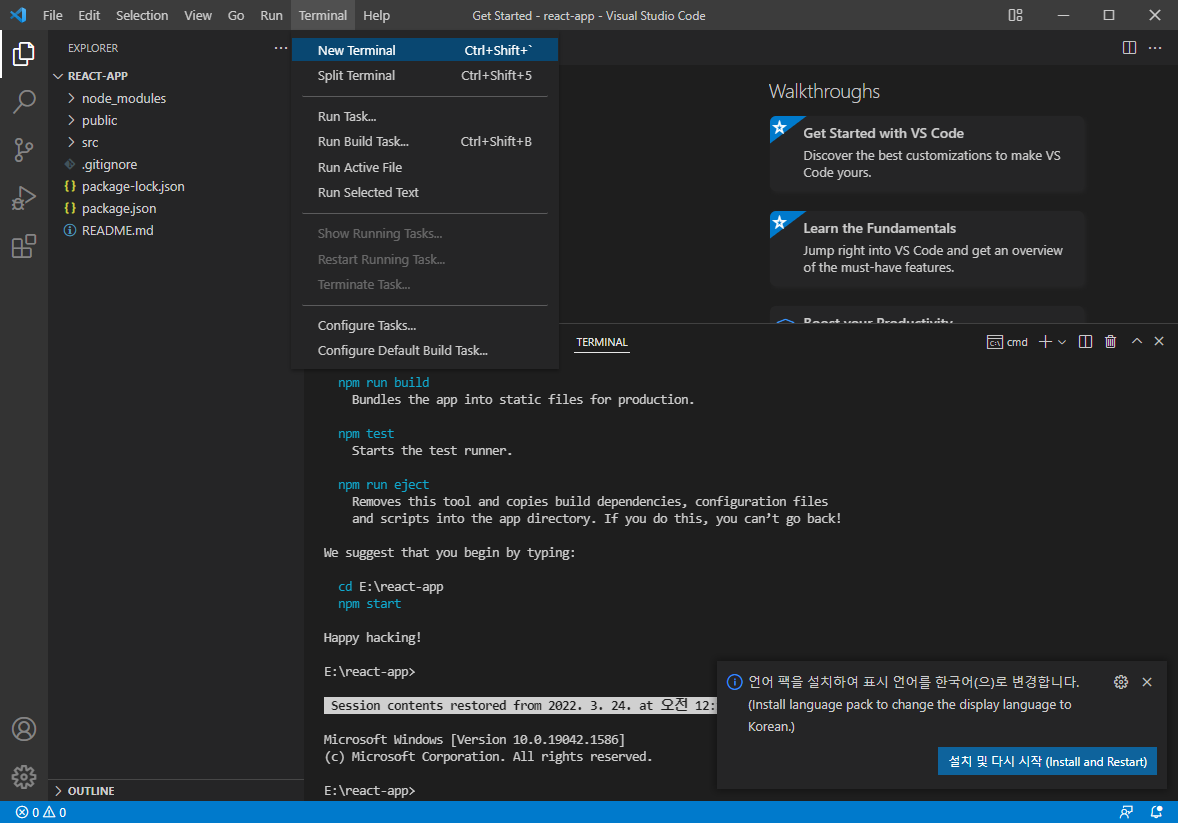Viewport: 1178px width, 823px height.
Task: Open the View menu
Action: click(198, 15)
